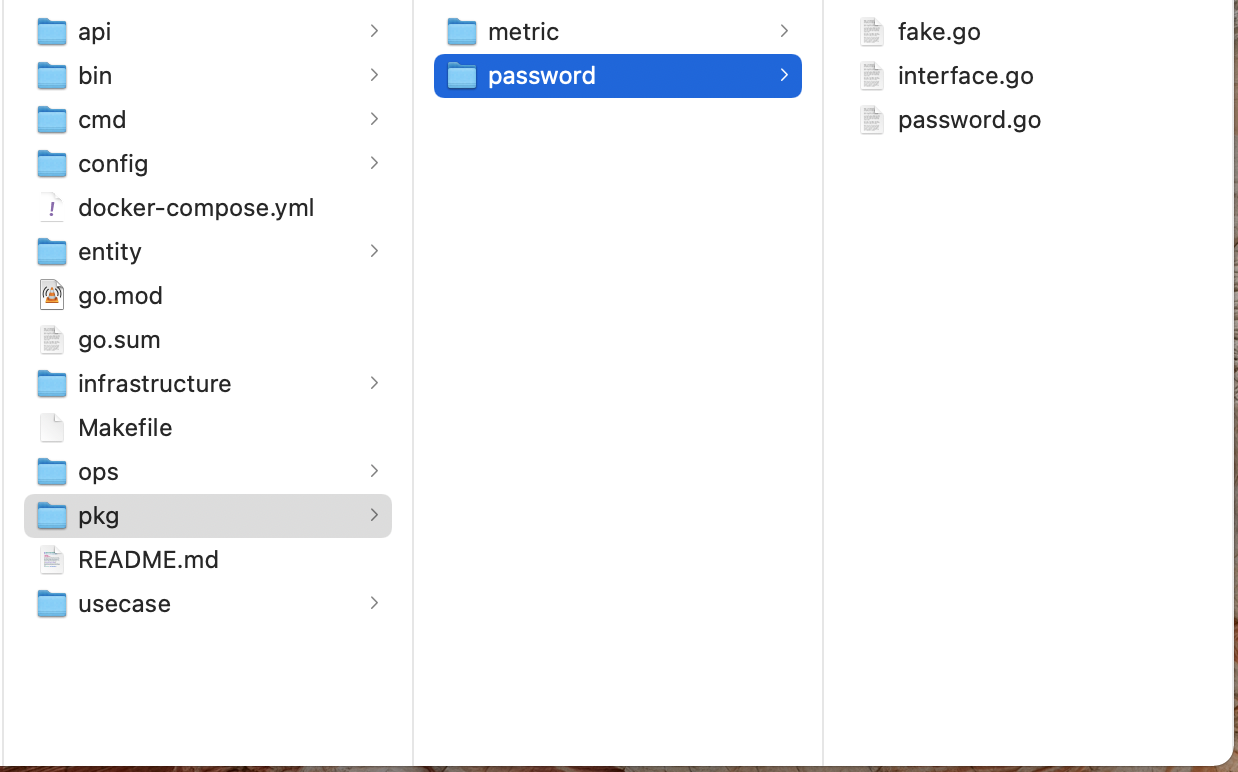The width and height of the screenshot is (1238, 772).
Task: Click the go.mod file icon
Action: coord(52,295)
